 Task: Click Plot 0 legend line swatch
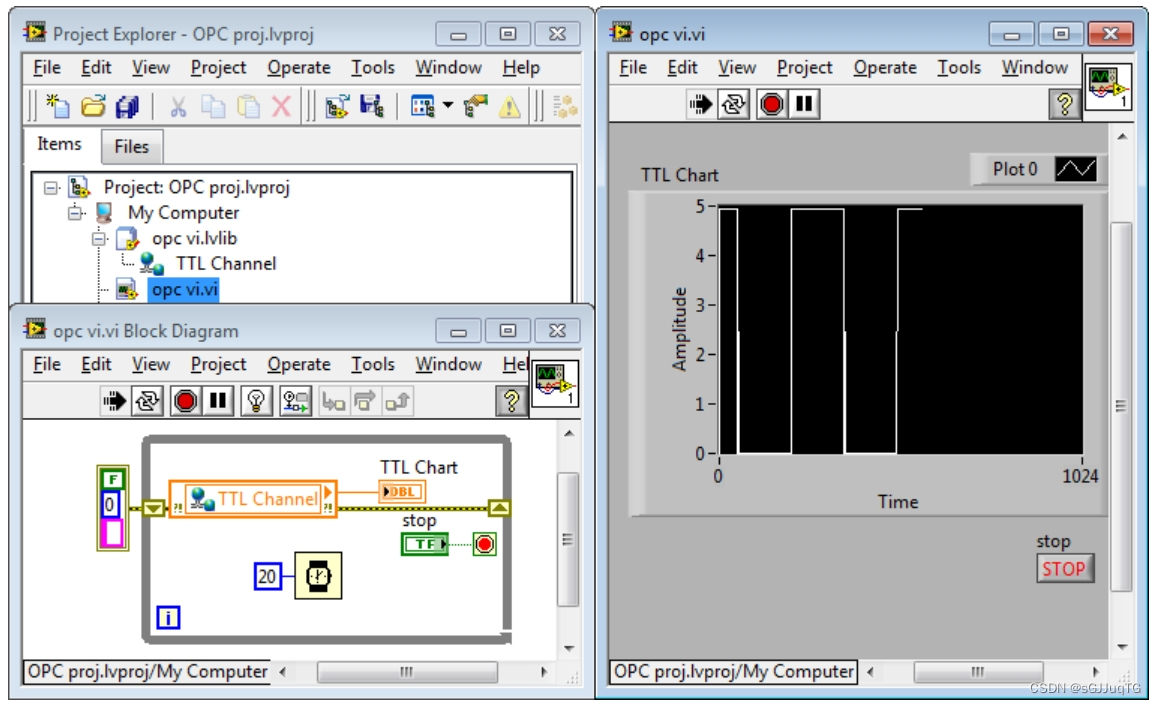[x=1076, y=169]
